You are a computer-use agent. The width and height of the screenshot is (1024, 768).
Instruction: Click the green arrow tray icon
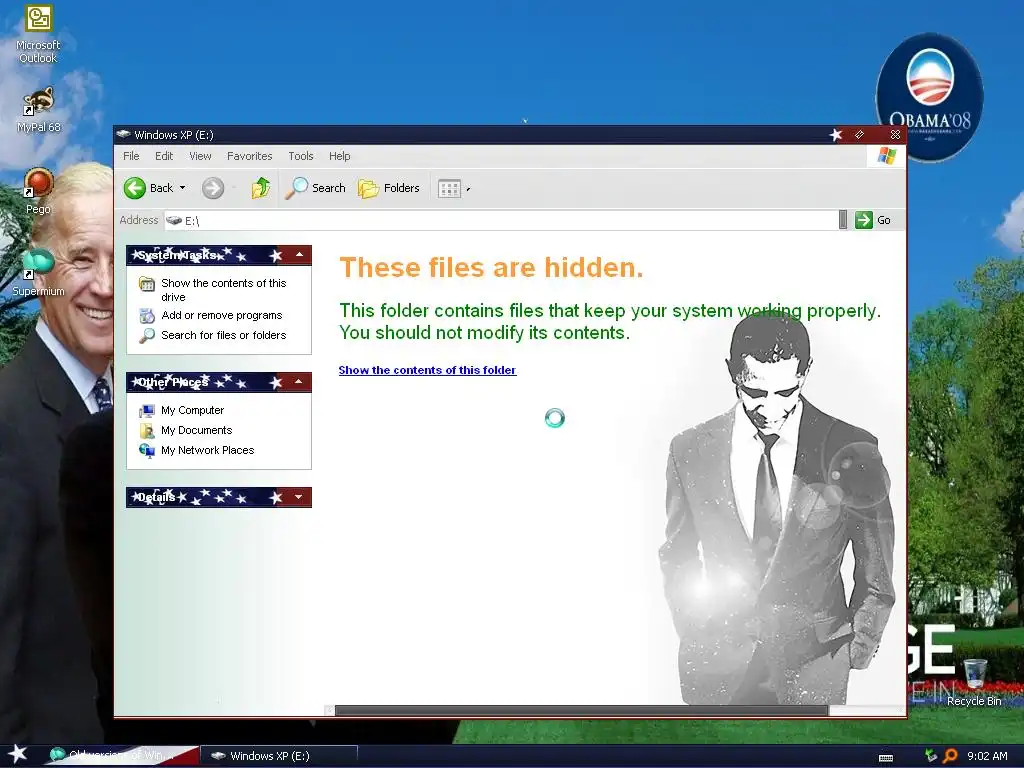(x=931, y=756)
